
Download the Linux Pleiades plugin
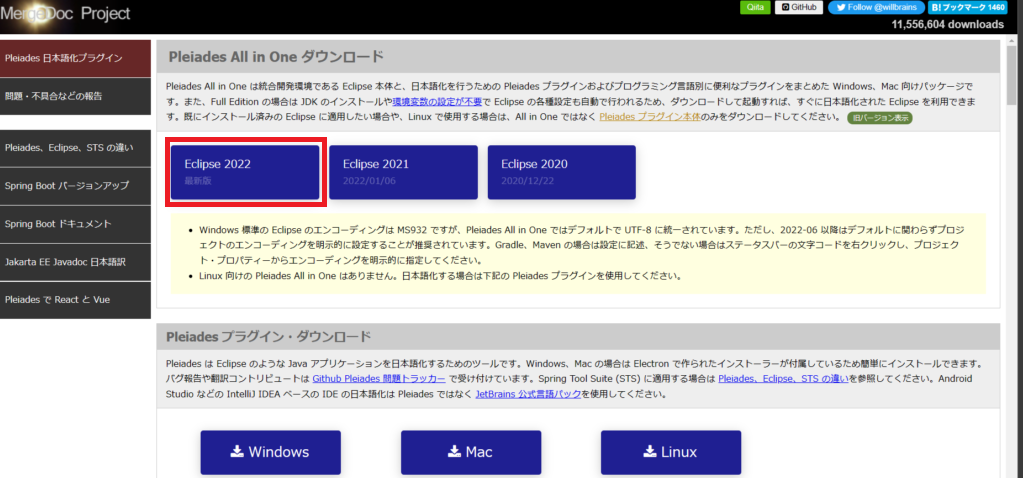[x=670, y=452]
